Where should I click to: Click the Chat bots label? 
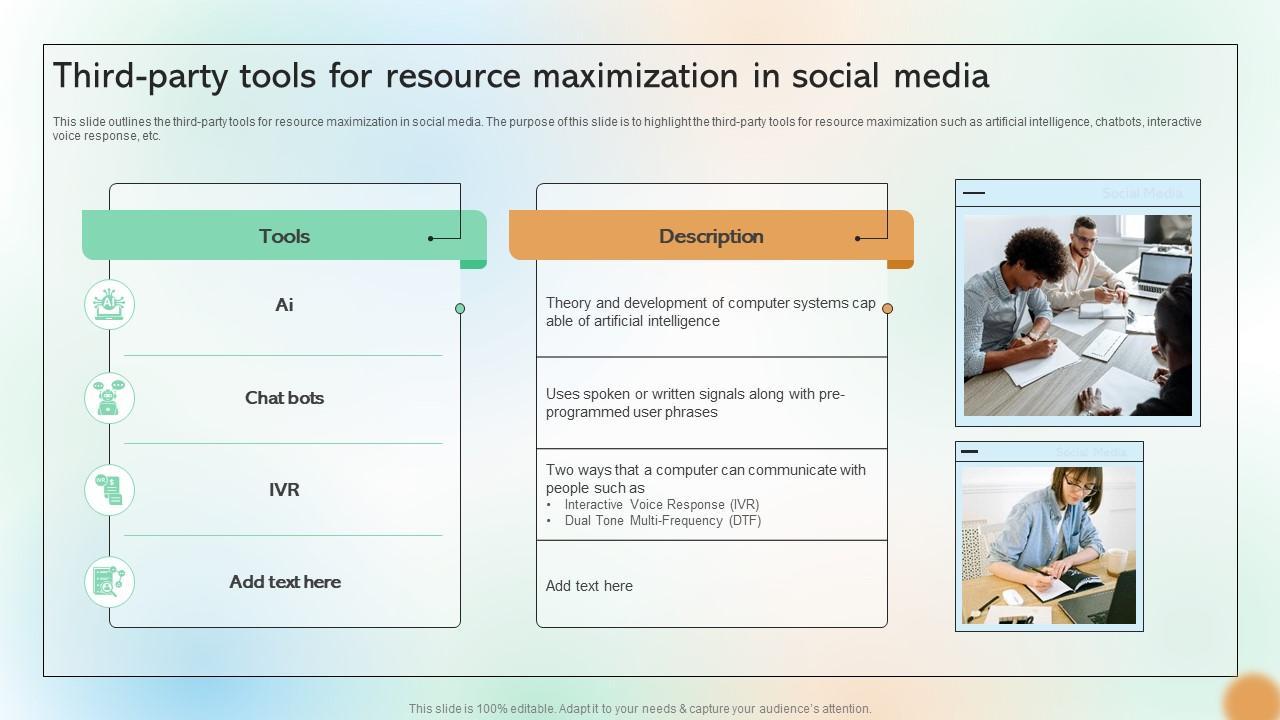284,398
